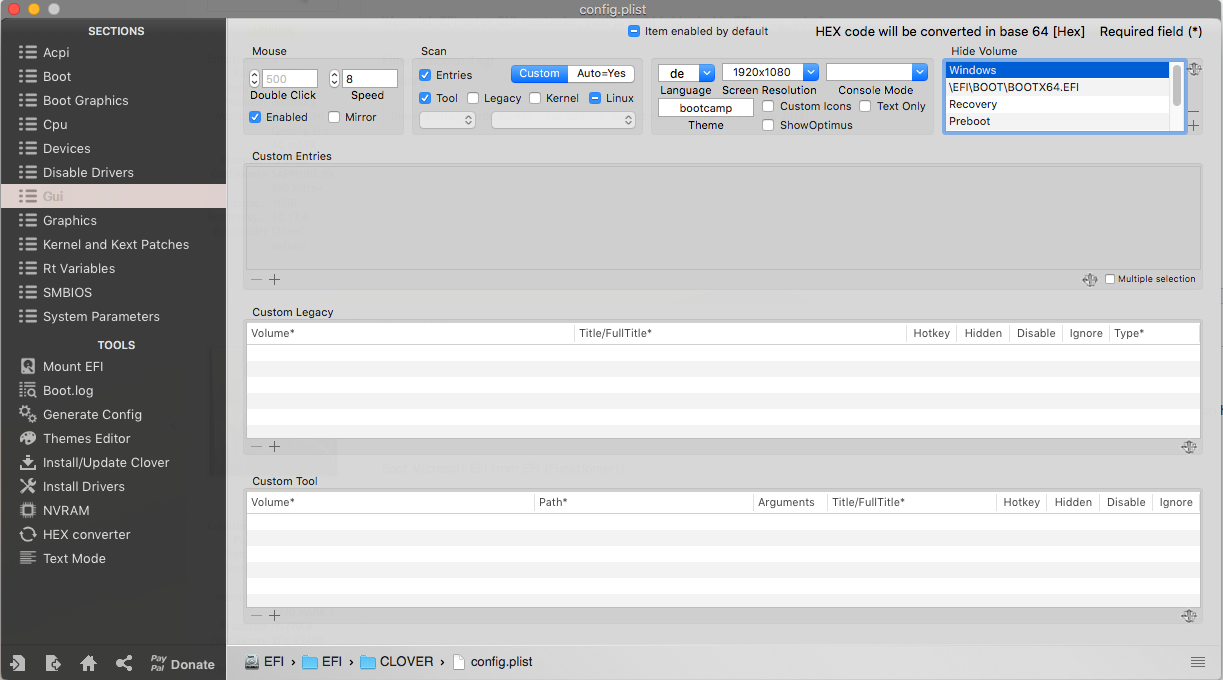The image size is (1223, 680).
Task: Select the Auto=Yes scan button
Action: coord(601,74)
